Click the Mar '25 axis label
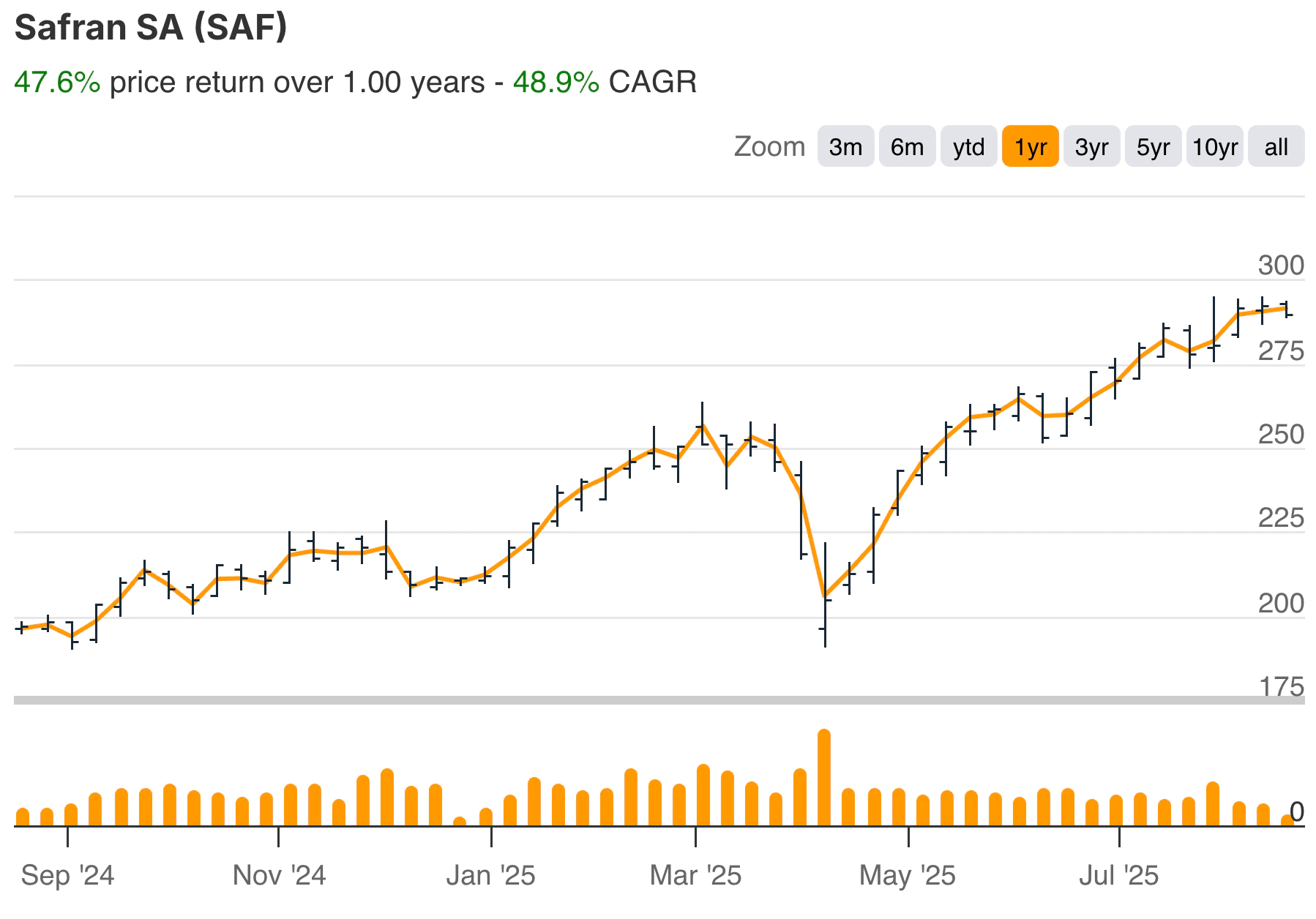The height and width of the screenshot is (919, 1316). pos(695,875)
